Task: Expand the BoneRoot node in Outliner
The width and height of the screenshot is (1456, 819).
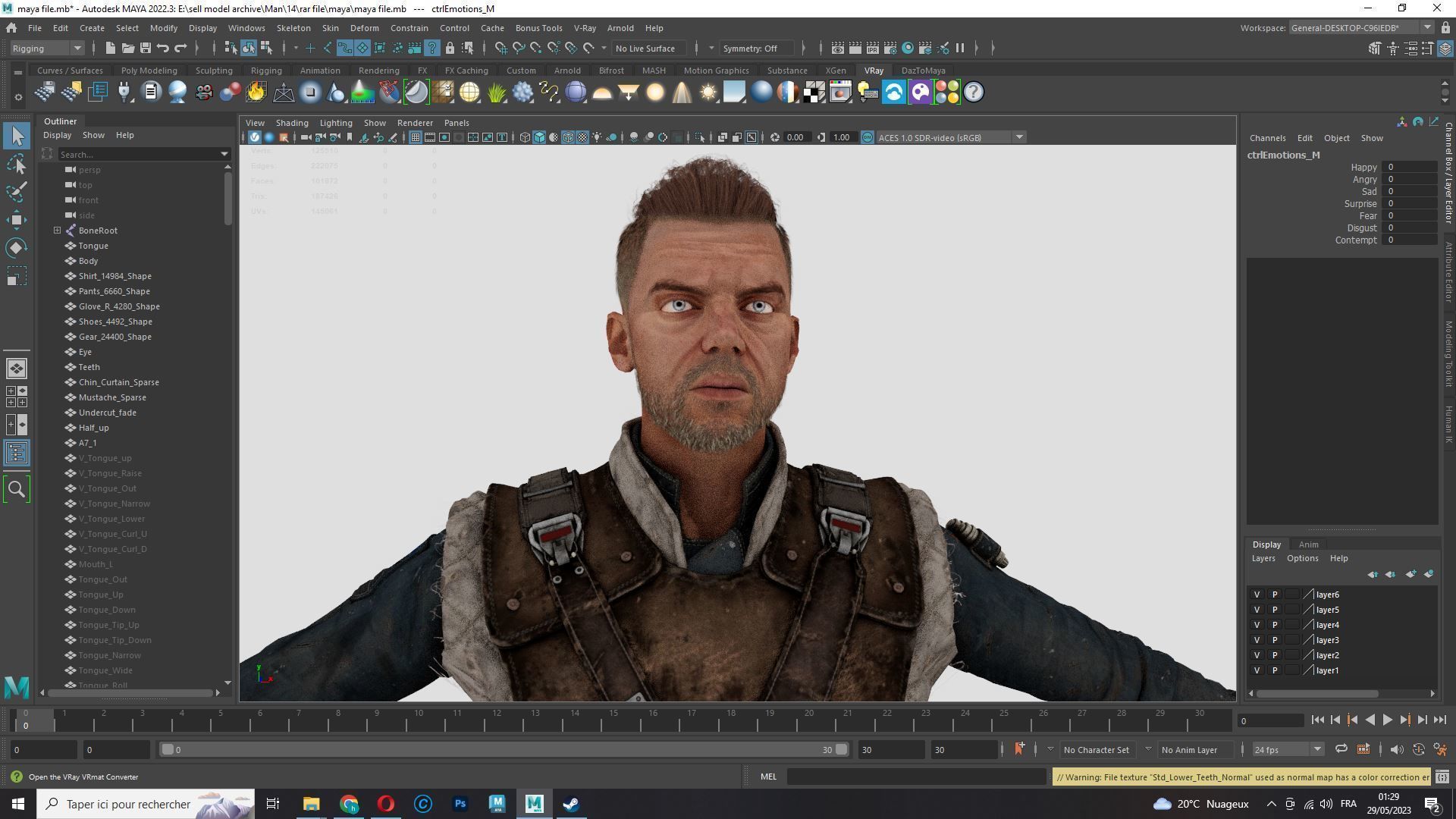Action: tap(57, 231)
